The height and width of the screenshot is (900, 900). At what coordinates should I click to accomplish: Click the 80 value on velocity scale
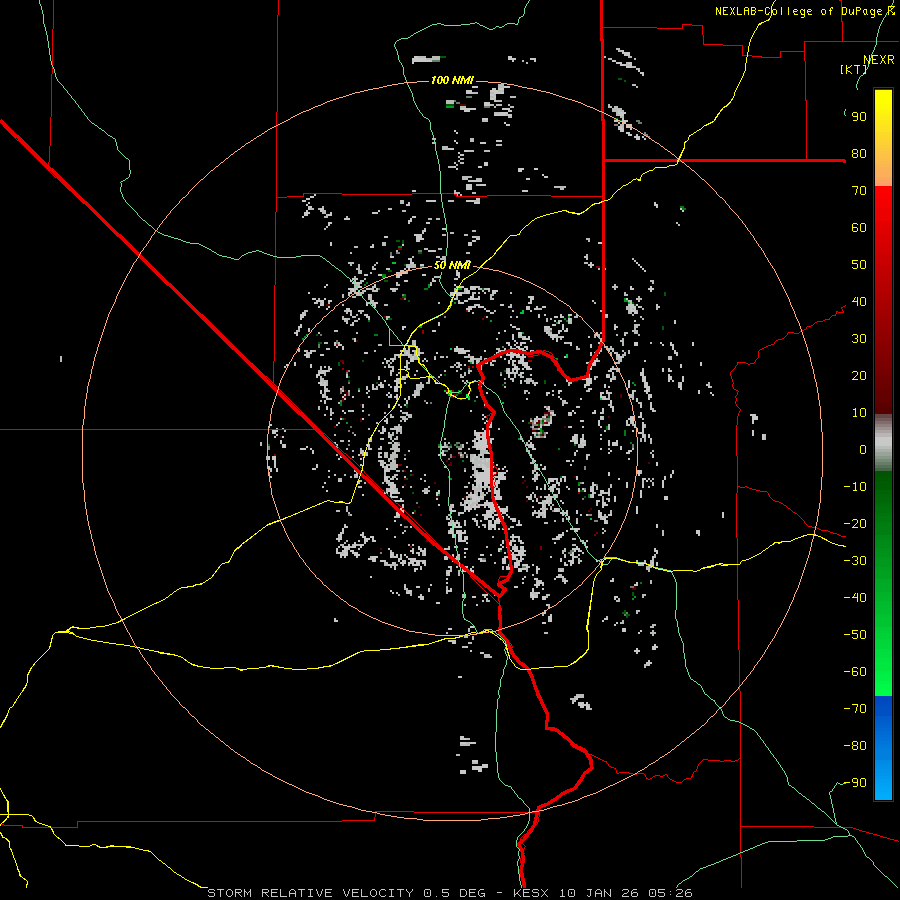[859, 153]
